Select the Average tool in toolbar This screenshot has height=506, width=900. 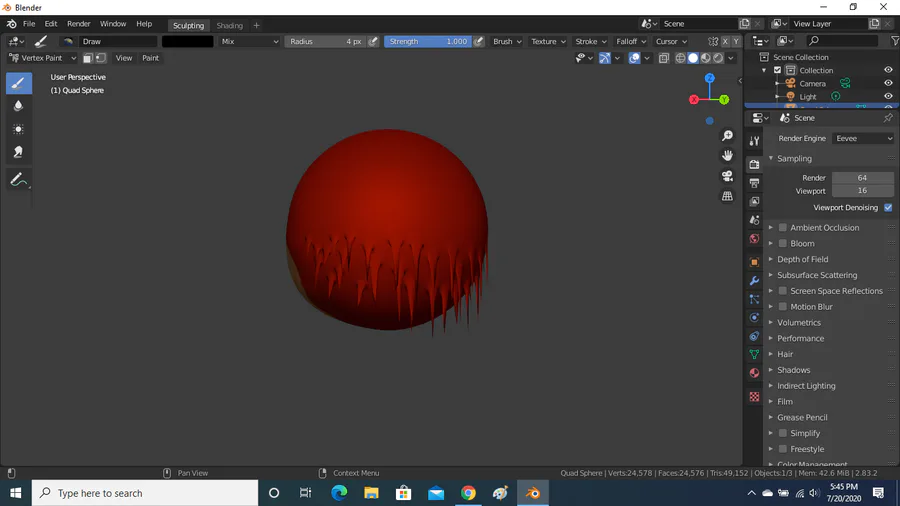18,129
